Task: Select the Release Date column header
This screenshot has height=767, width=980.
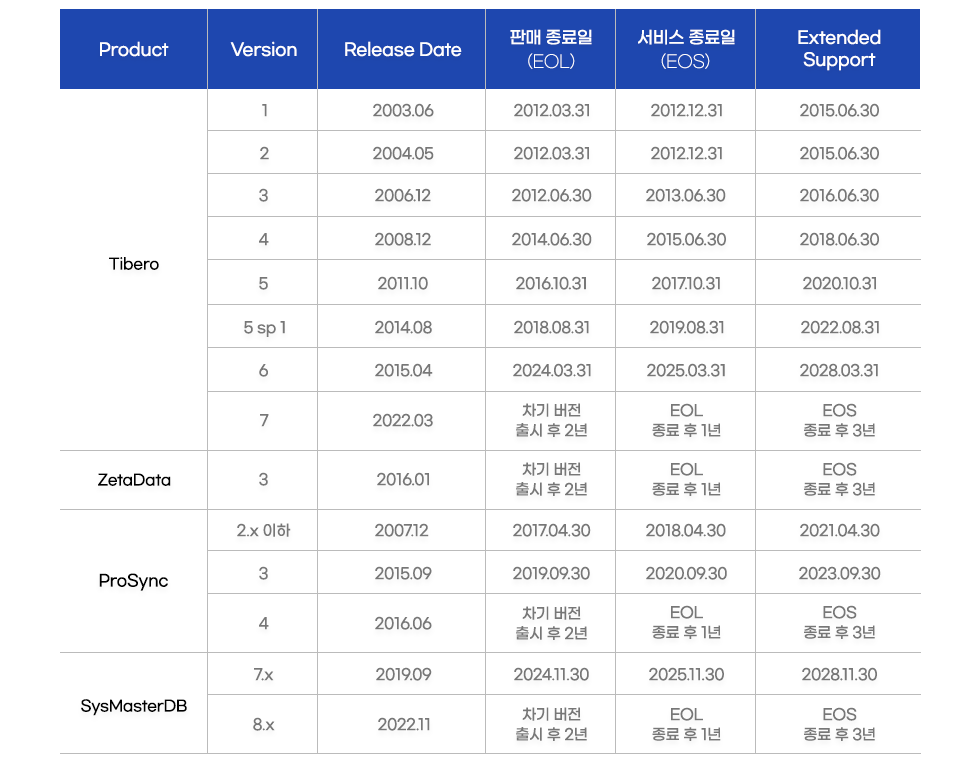Action: point(402,50)
